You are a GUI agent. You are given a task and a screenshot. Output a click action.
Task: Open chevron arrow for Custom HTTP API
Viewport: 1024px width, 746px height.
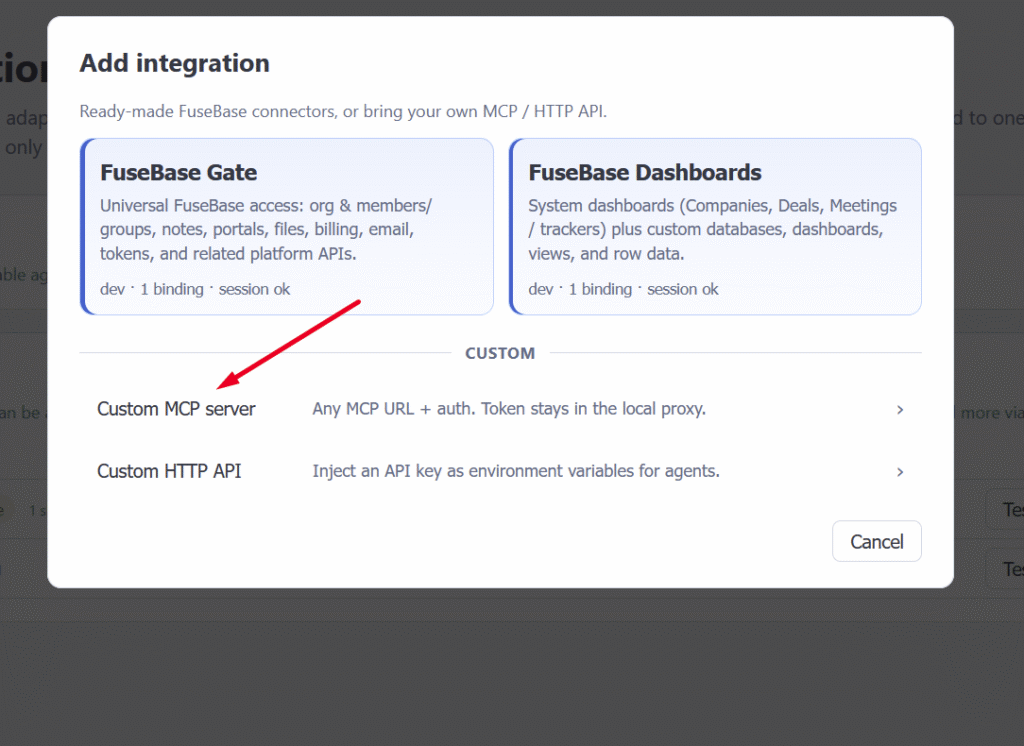(x=900, y=472)
